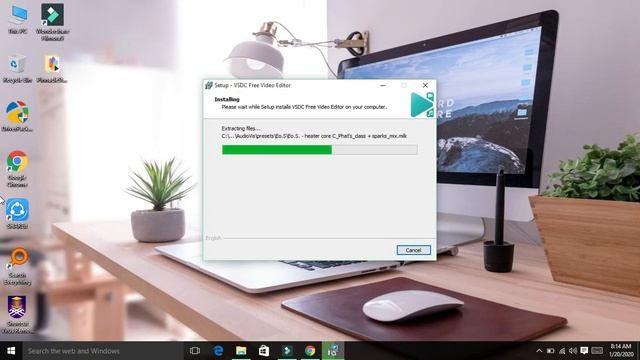The height and width of the screenshot is (360, 640).
Task: Click the touch keyboard tray icon
Action: pyautogui.click(x=597, y=351)
